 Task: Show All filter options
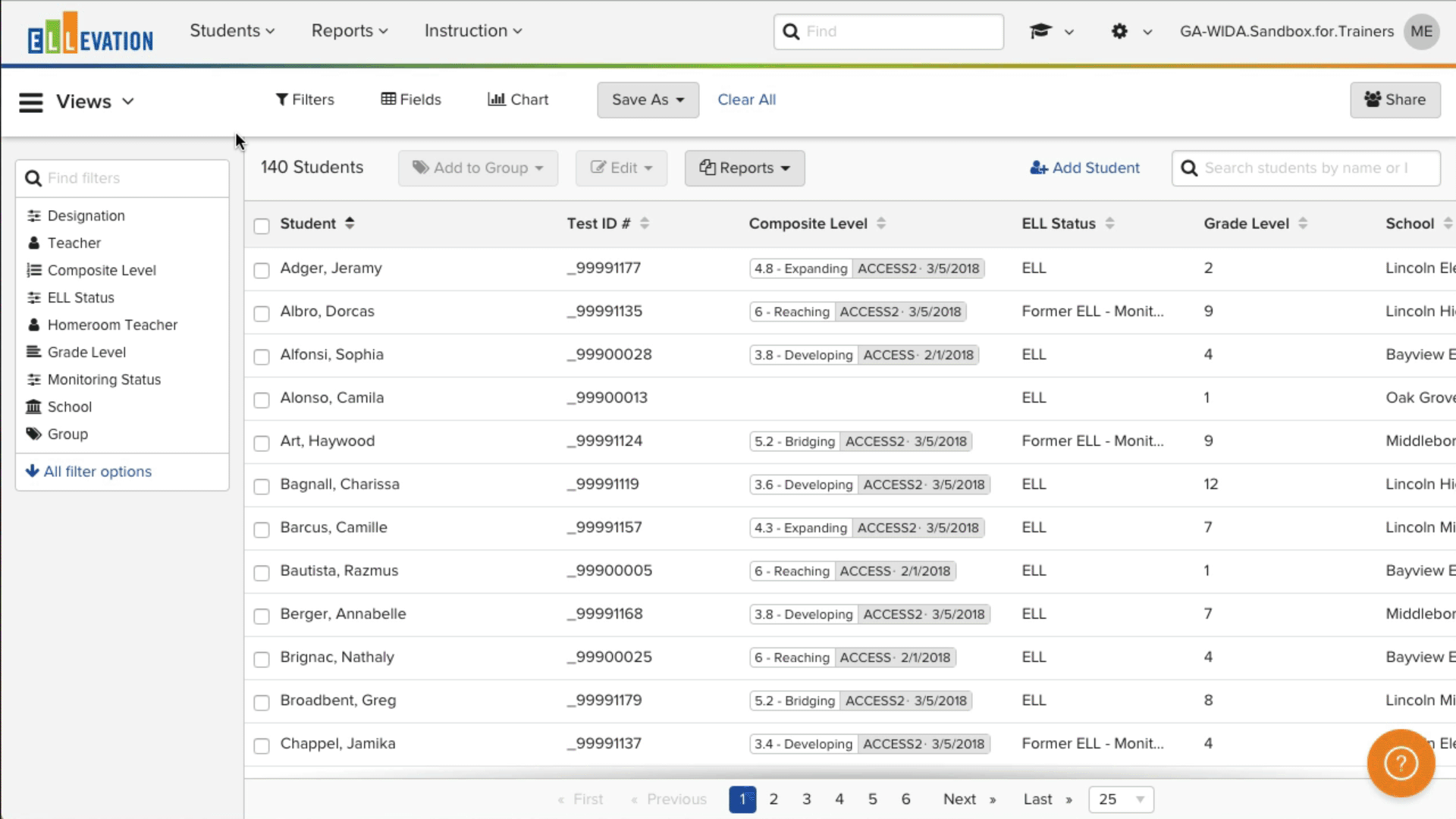click(x=89, y=472)
